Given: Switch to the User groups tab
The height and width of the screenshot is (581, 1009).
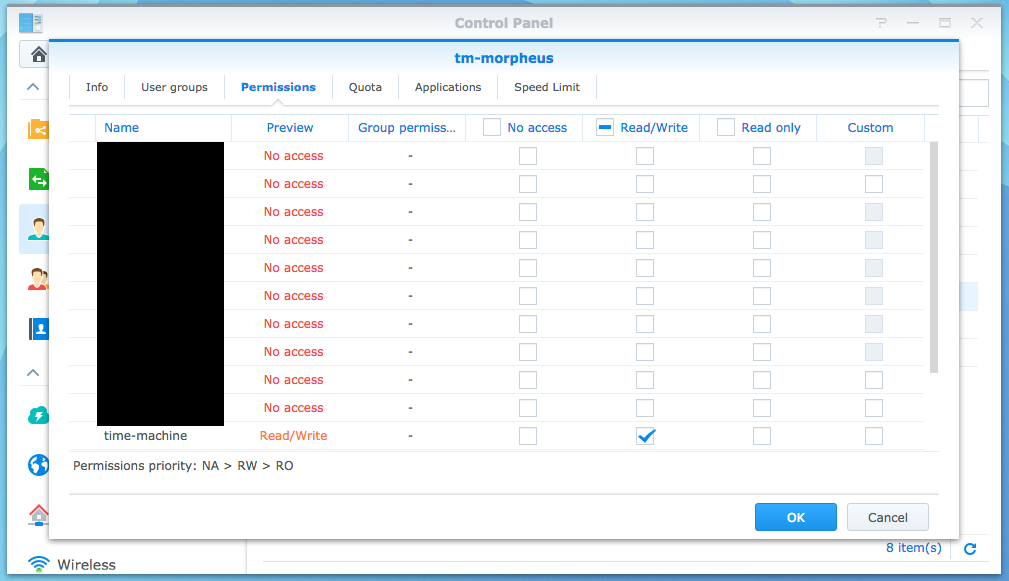Looking at the screenshot, I should [174, 87].
